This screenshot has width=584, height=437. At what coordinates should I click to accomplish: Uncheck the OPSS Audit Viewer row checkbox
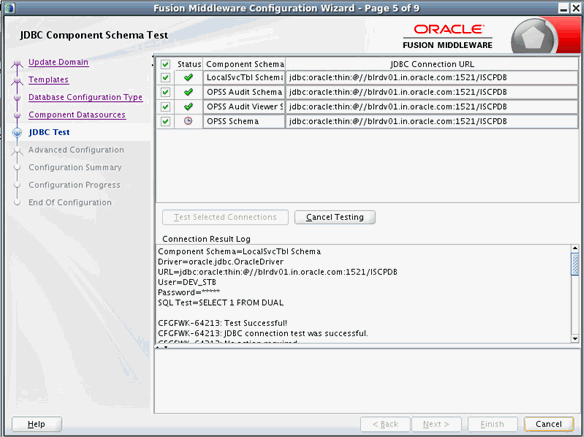point(165,107)
